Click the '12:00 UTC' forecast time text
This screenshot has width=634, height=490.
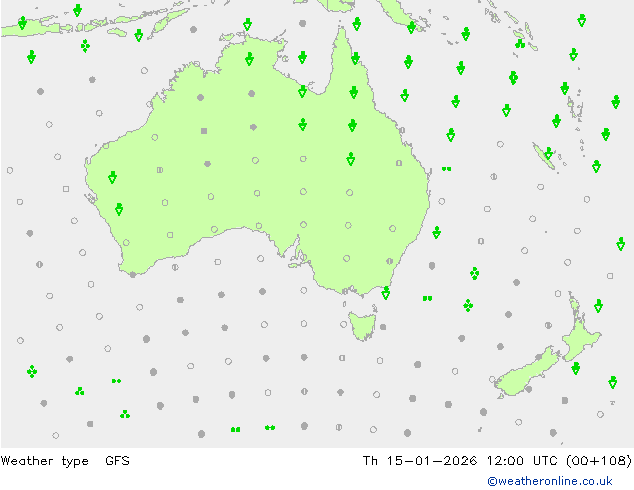[524, 460]
